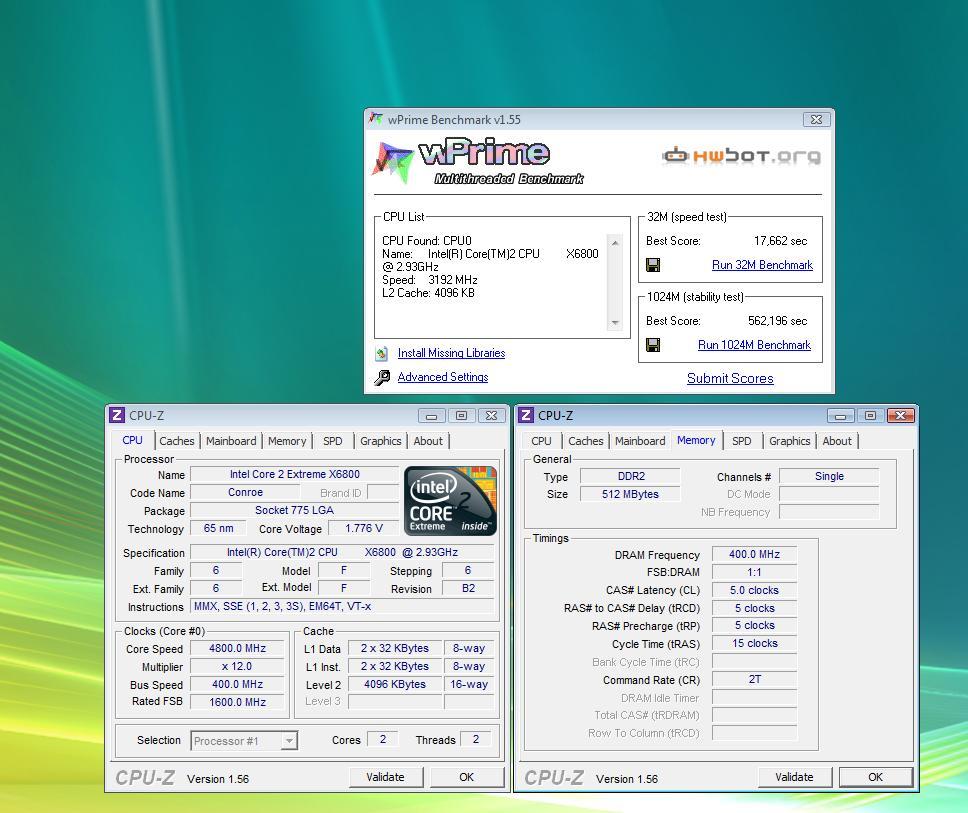Screen dimensions: 968x813
Task: Open Advanced Settings link
Action: click(443, 377)
